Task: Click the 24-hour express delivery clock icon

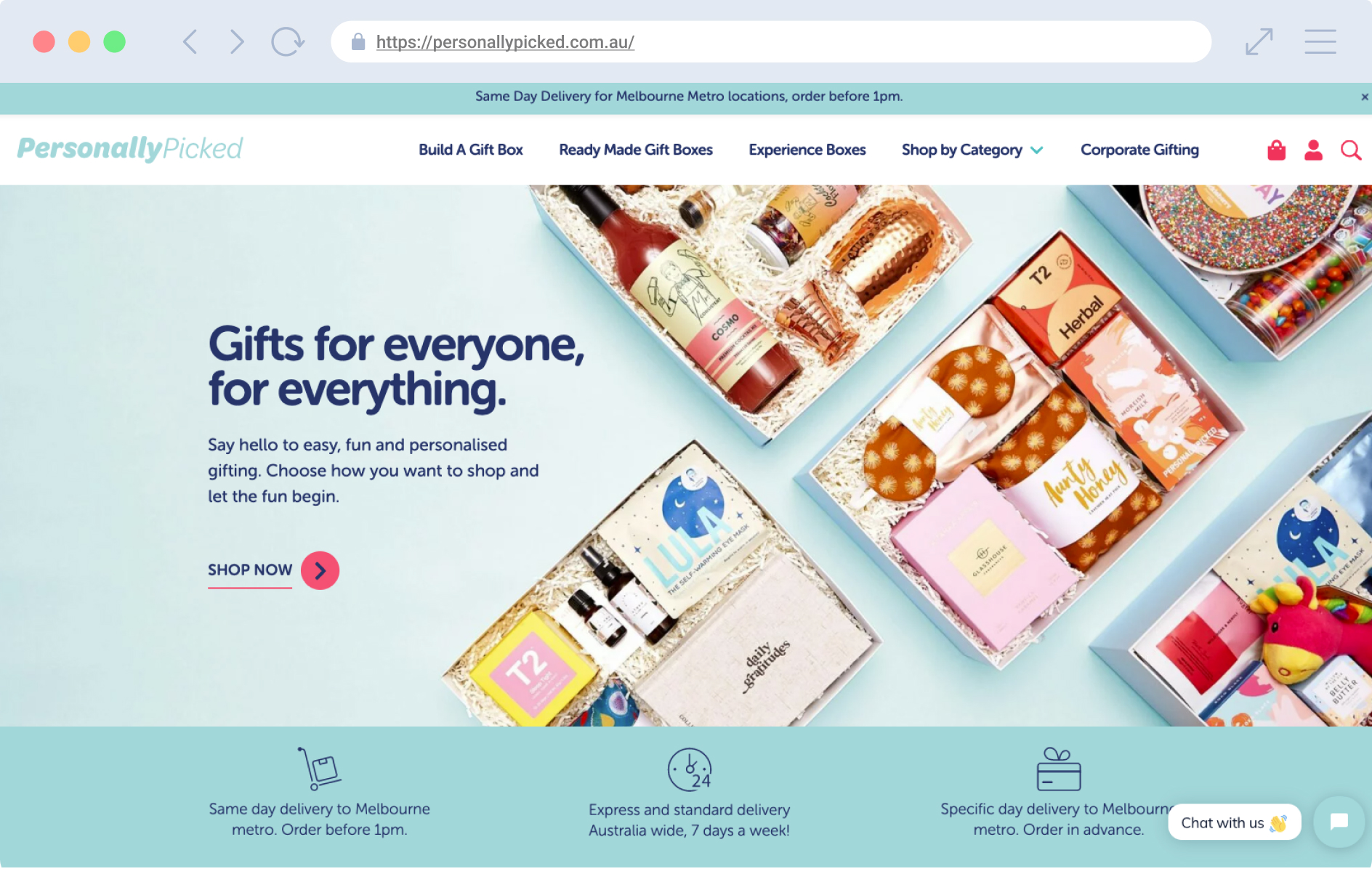Action: click(690, 769)
